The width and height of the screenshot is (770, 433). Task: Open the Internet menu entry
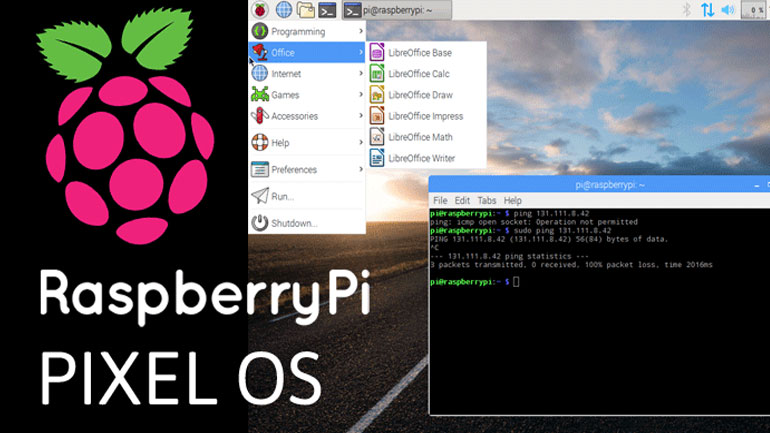tap(307, 73)
